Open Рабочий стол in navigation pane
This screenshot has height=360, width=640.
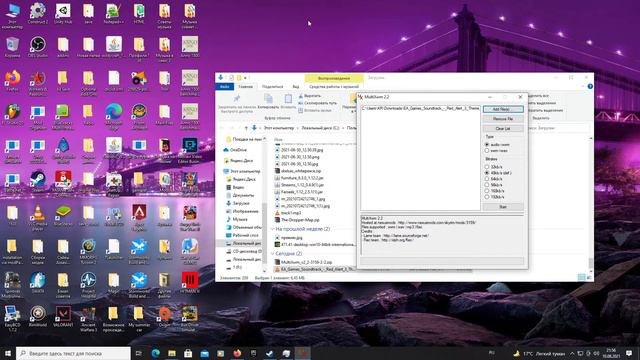[x=242, y=235]
